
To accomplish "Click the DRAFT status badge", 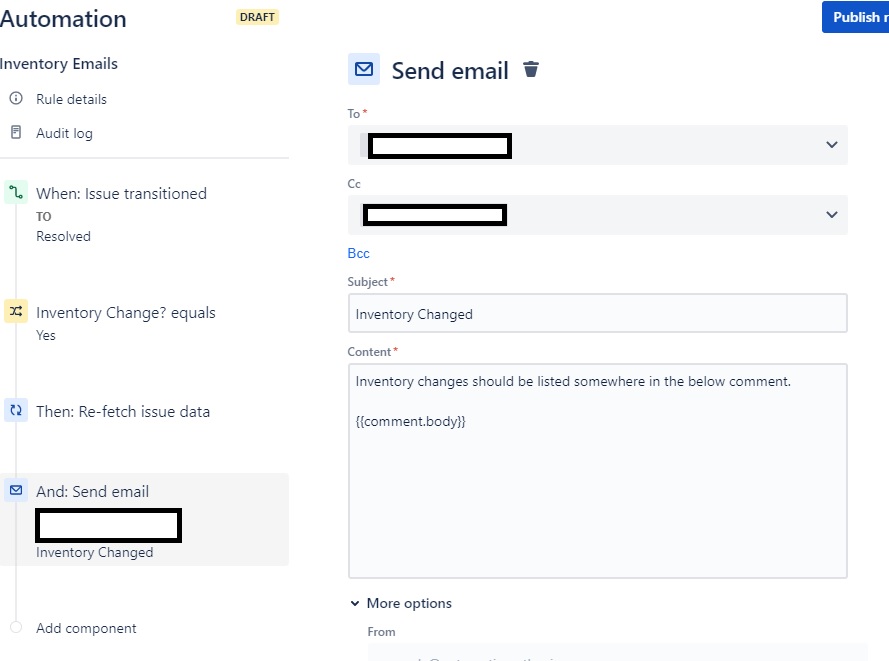I will (257, 17).
